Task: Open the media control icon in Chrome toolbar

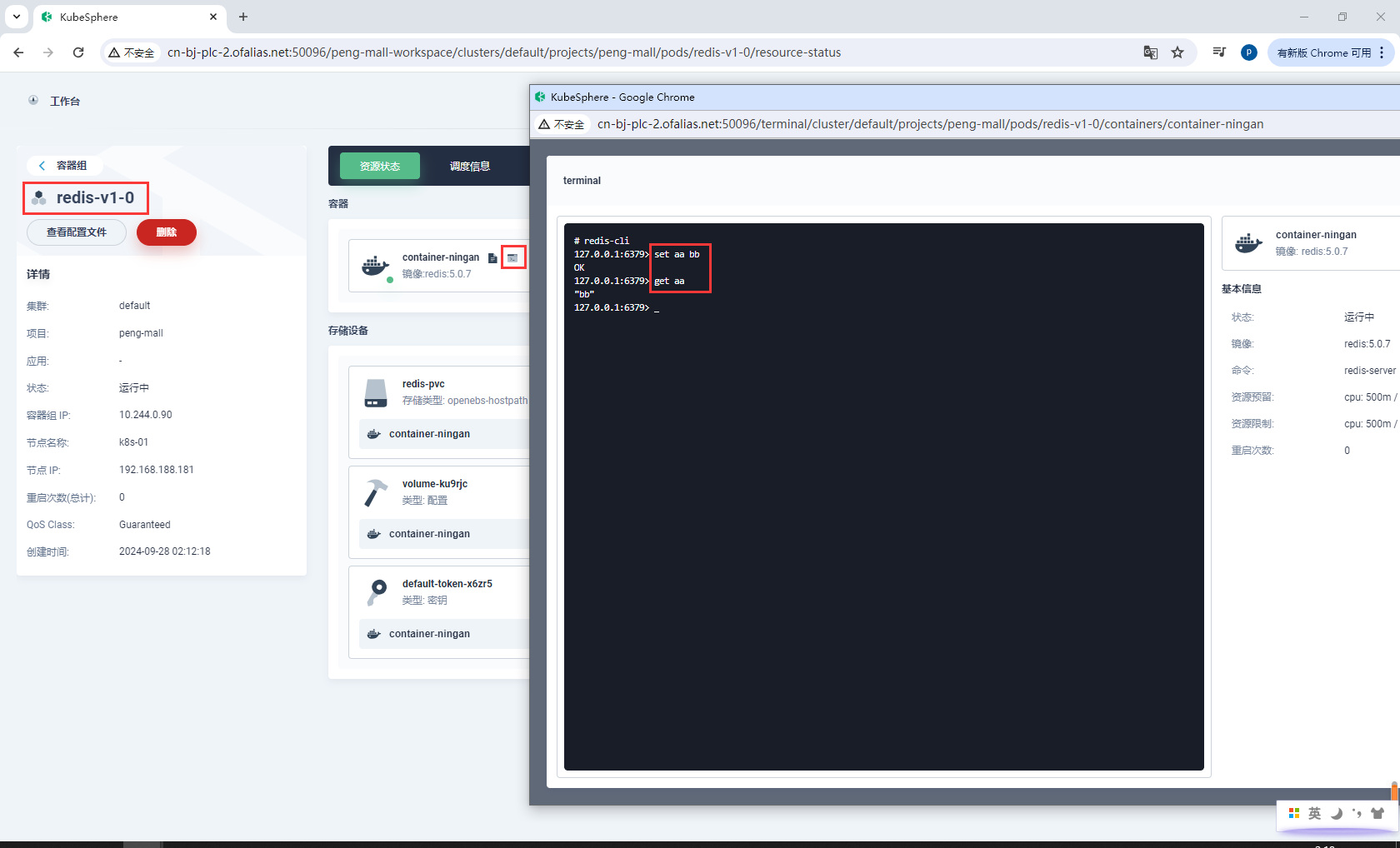Action: 1219,52
